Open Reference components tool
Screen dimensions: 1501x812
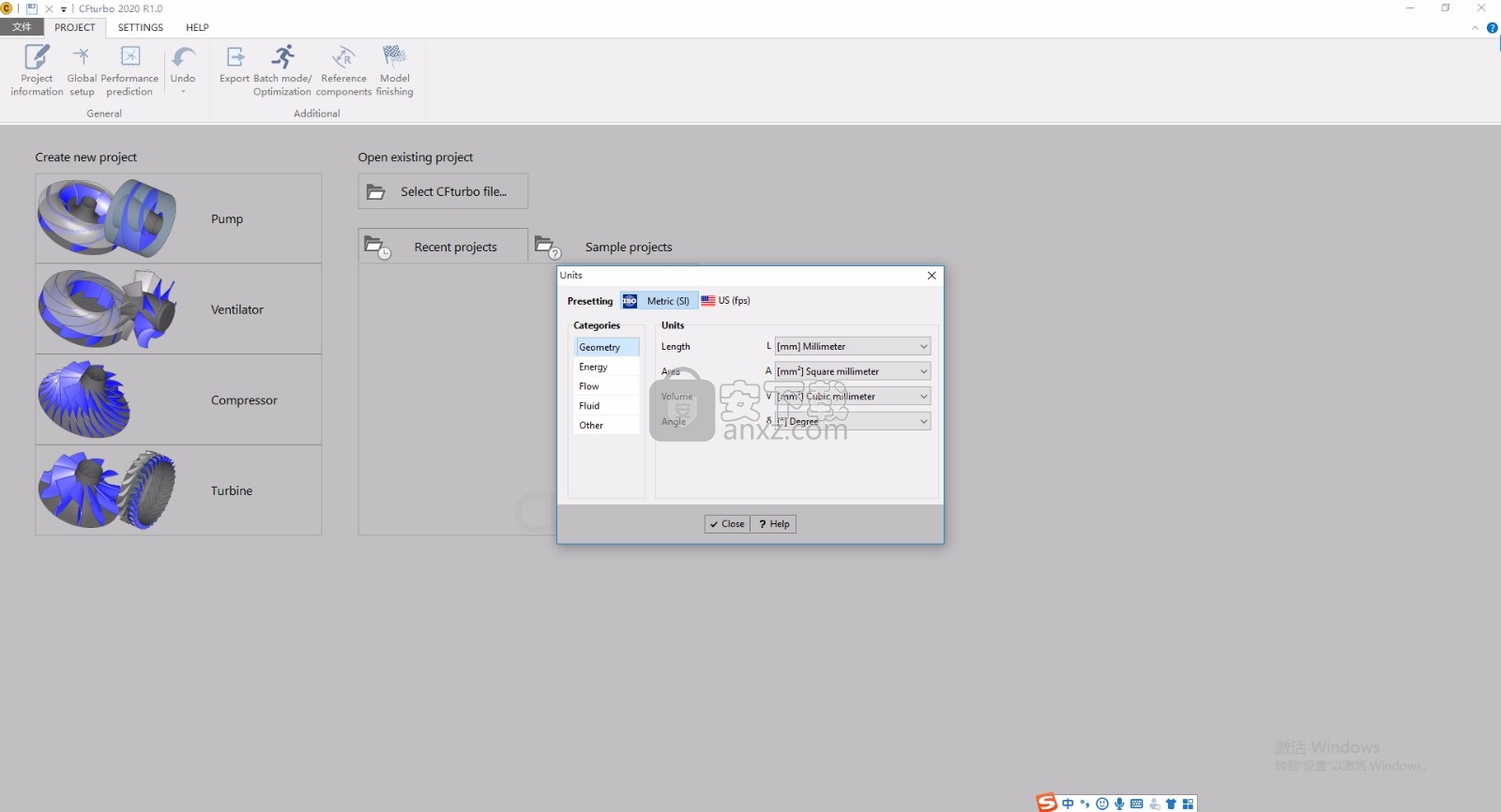pos(343,70)
